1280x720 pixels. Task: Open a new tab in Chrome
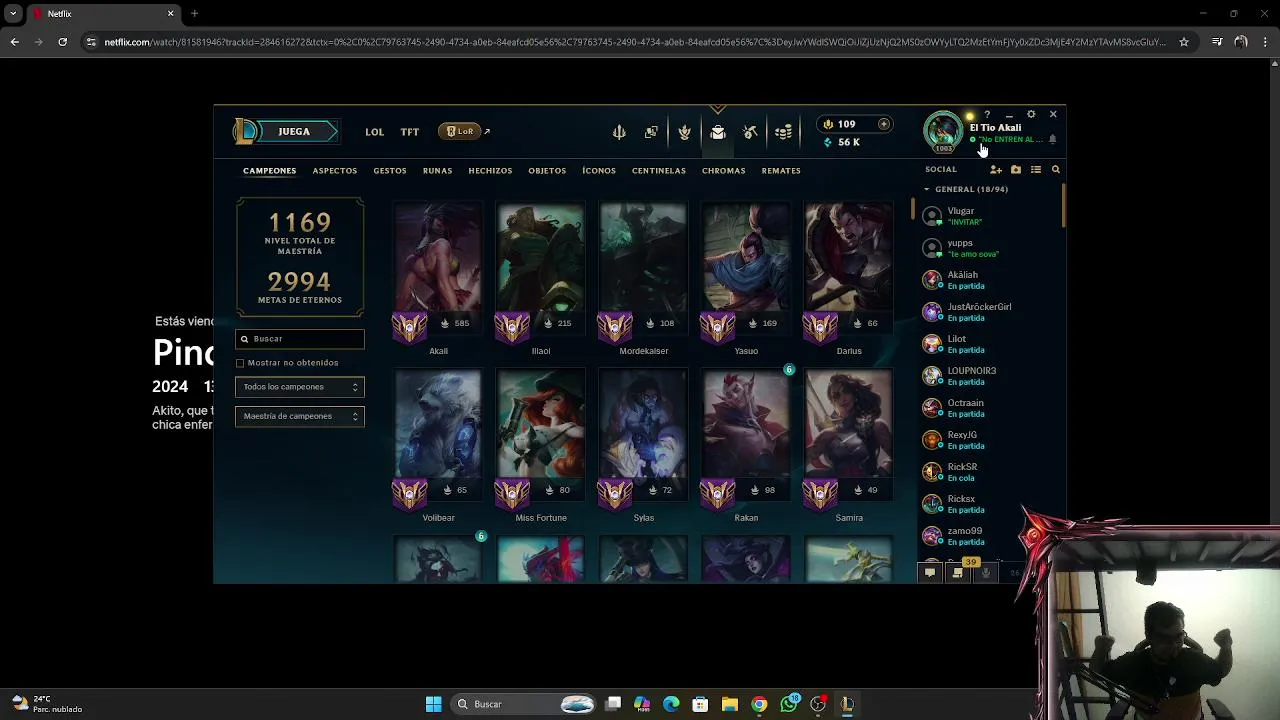[194, 14]
